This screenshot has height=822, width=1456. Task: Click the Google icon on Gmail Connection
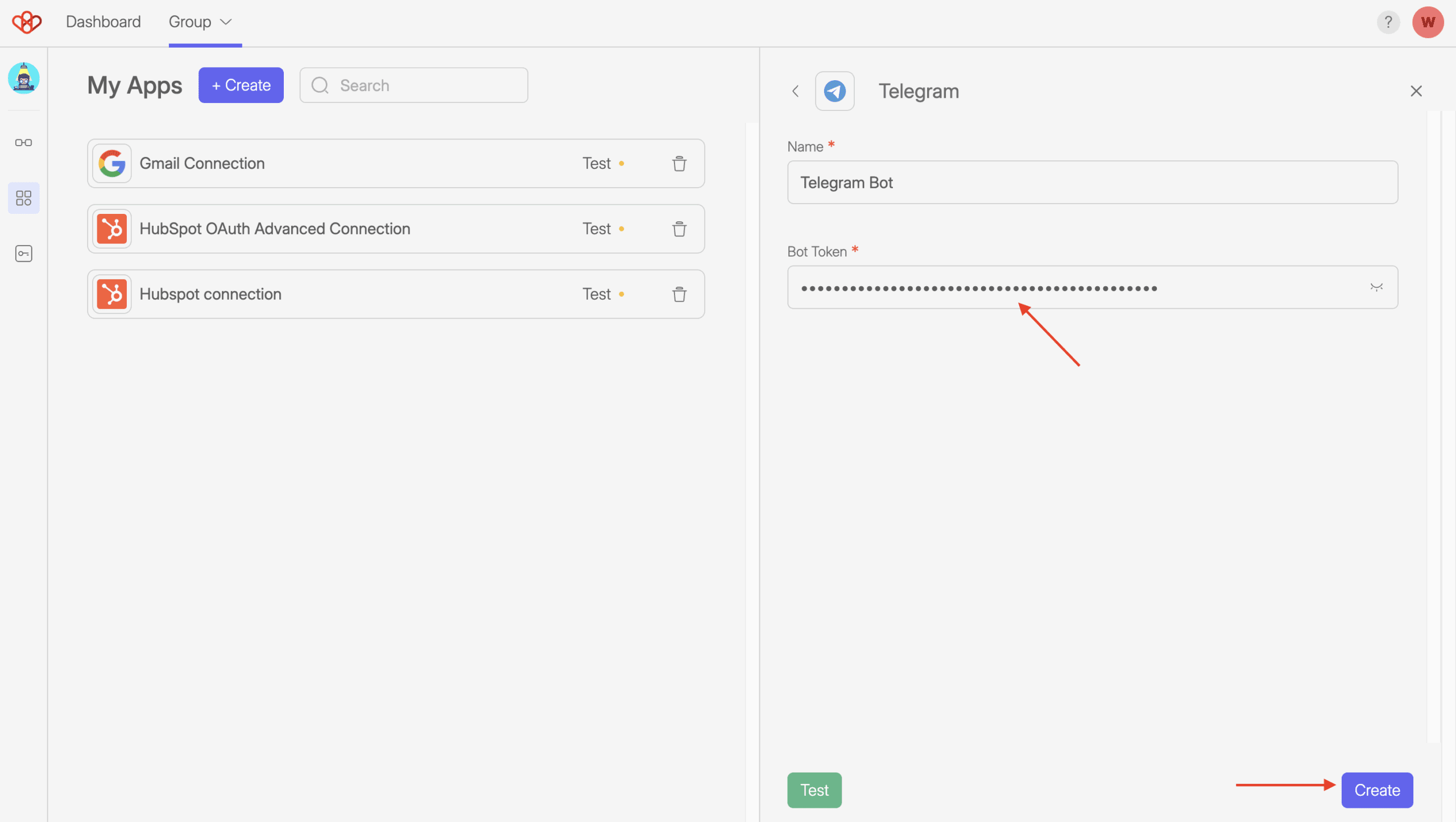click(112, 163)
